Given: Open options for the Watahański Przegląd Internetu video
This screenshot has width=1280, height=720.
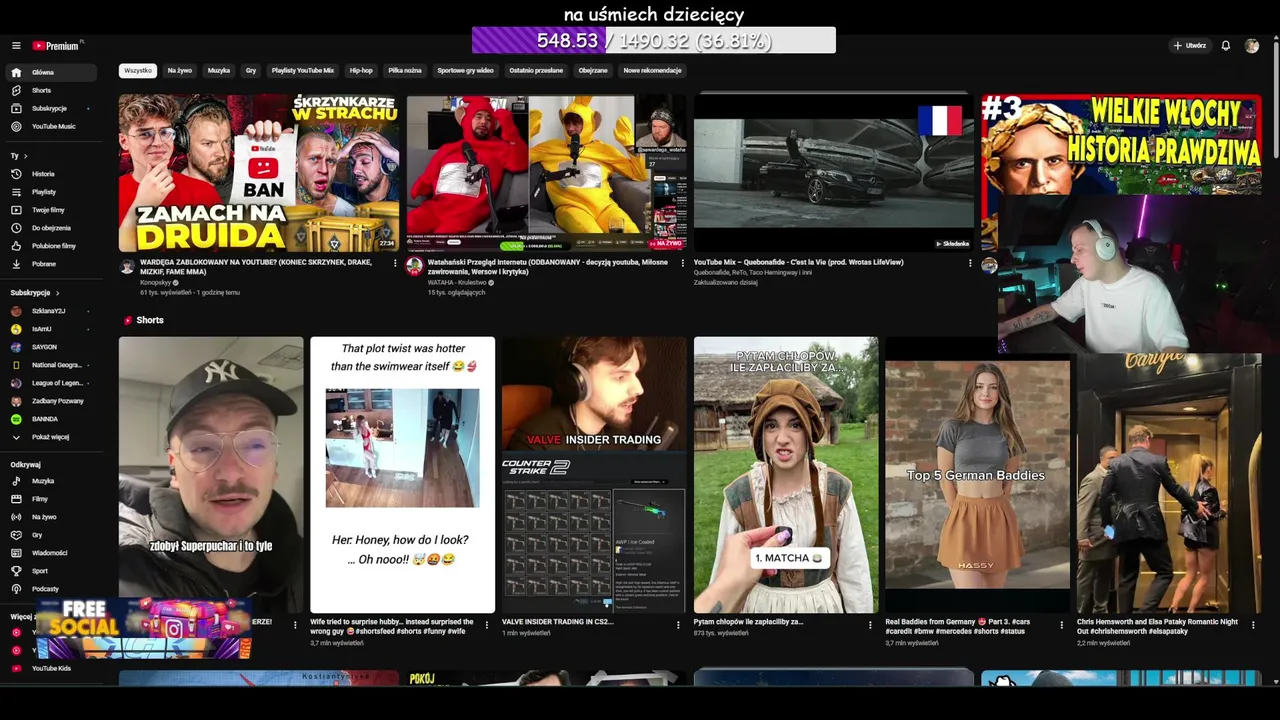Looking at the screenshot, I should pos(683,263).
